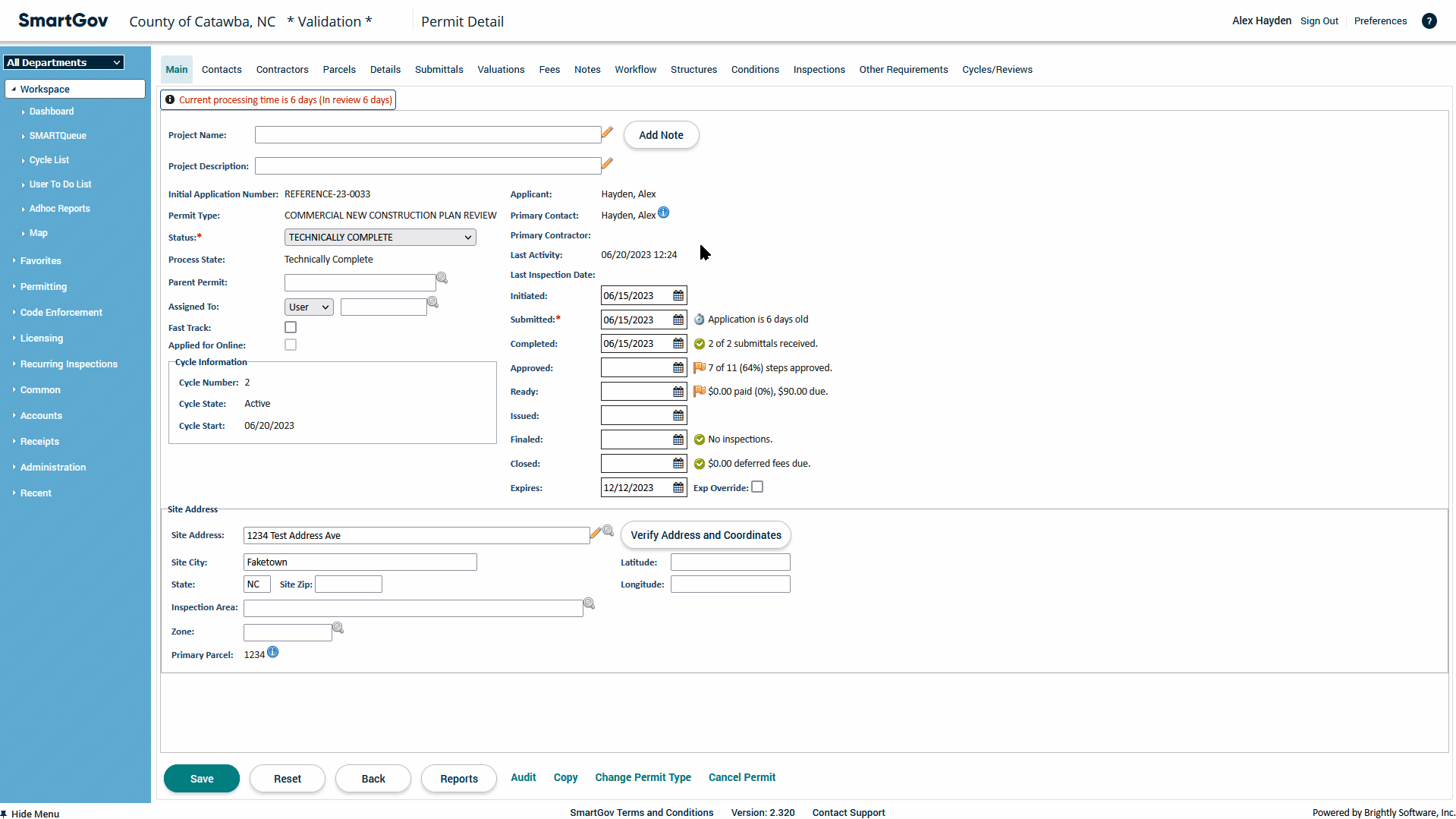1456x819 pixels.
Task: Click the magnifier icon next to Site Address
Action: pyautogui.click(x=608, y=531)
